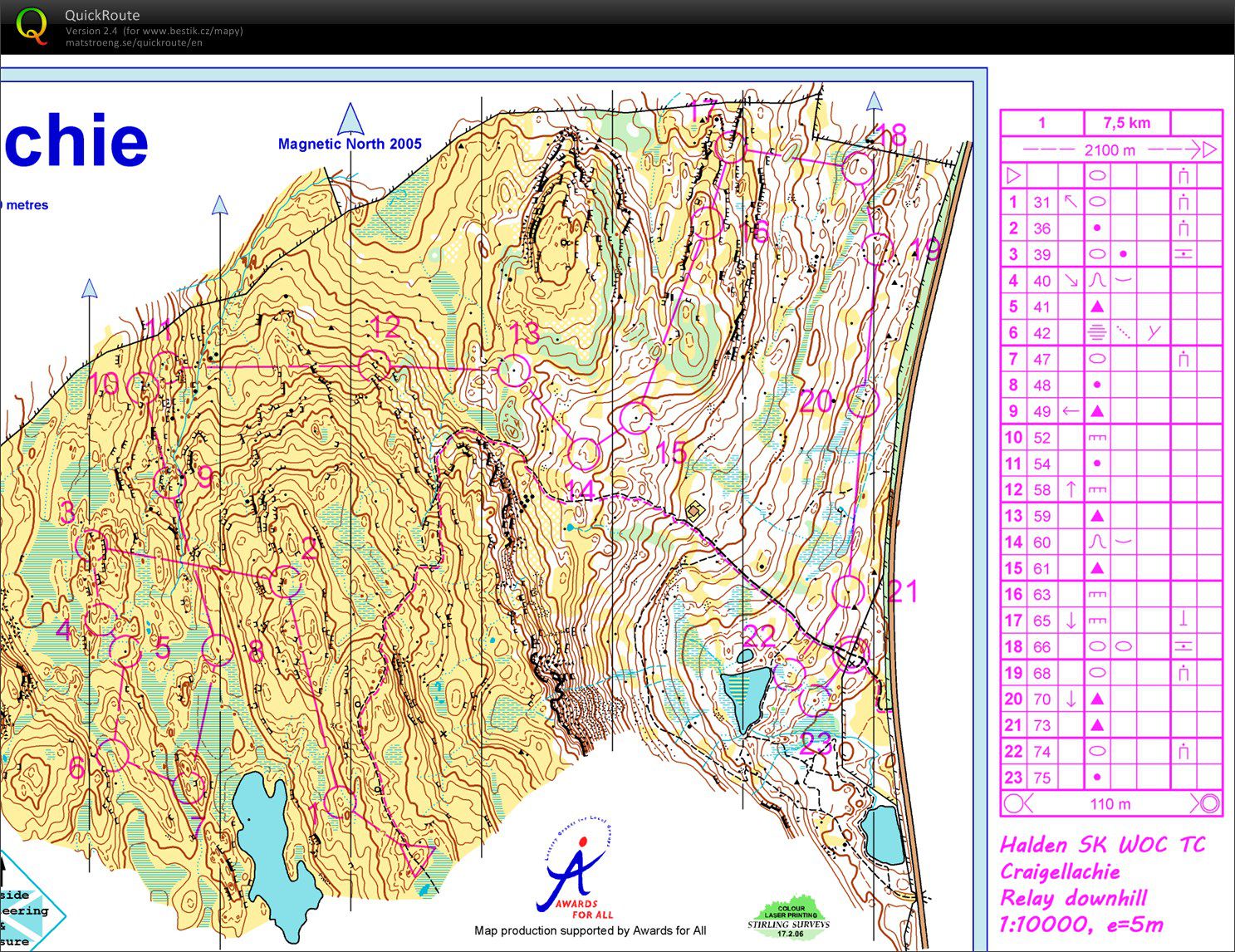Click the spur symbol in control row 14
Image resolution: width=1235 pixels, height=952 pixels.
(x=1097, y=542)
